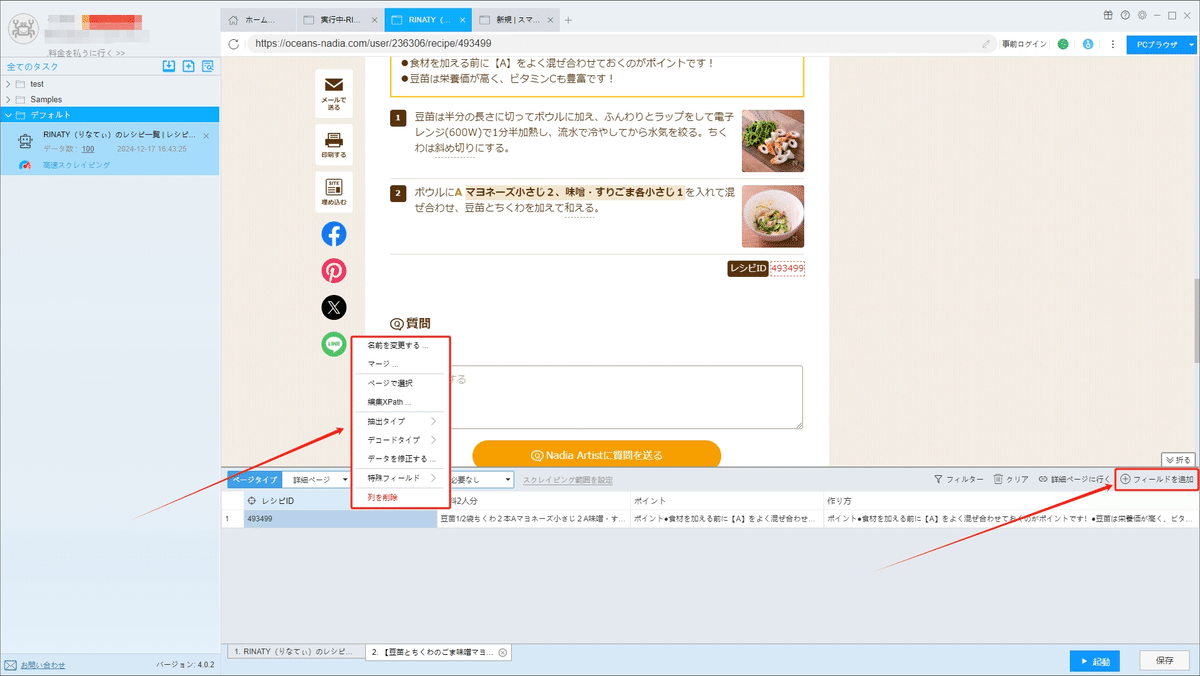Click the green round icon beside 事前ログイン
Viewport: 1200px width, 676px height.
[1063, 44]
